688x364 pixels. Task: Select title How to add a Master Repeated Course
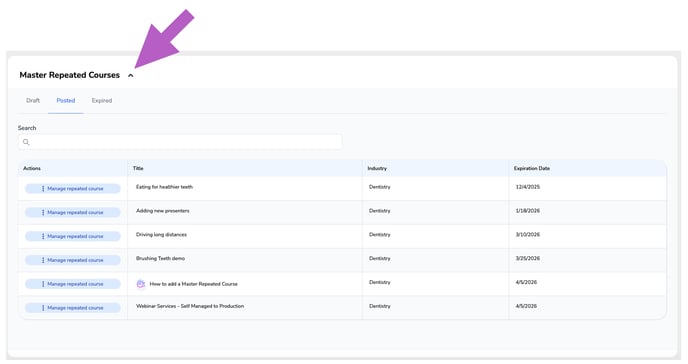tap(194, 284)
